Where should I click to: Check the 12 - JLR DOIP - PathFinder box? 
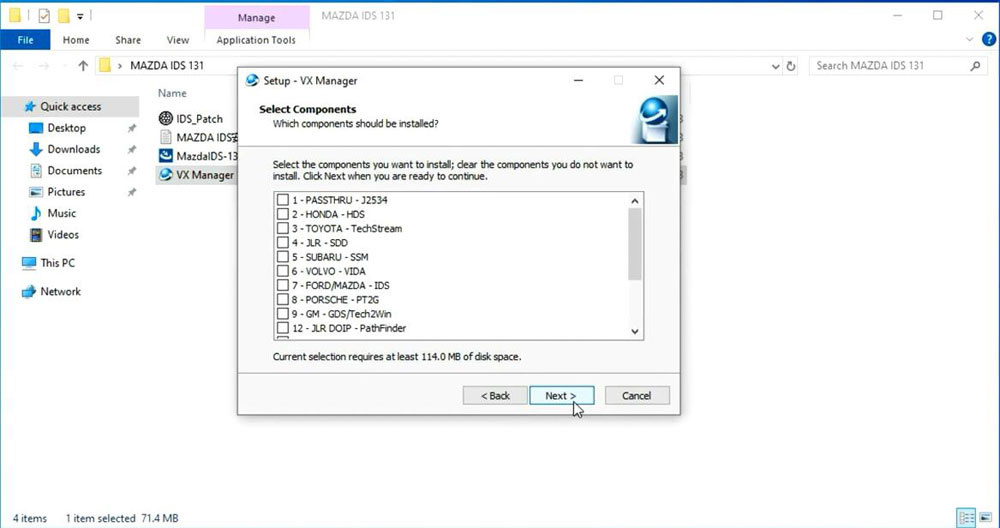[283, 328]
